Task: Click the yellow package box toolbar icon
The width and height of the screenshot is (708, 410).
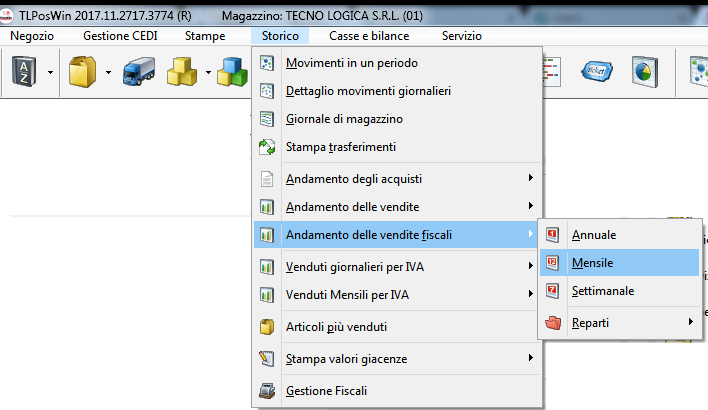Action: [x=81, y=71]
